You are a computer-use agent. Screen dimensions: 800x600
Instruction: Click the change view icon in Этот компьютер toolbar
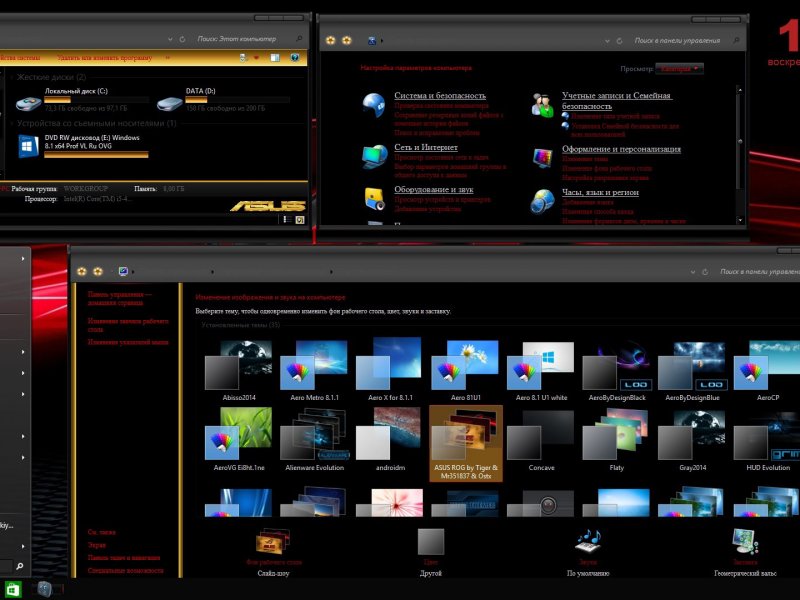(x=244, y=58)
